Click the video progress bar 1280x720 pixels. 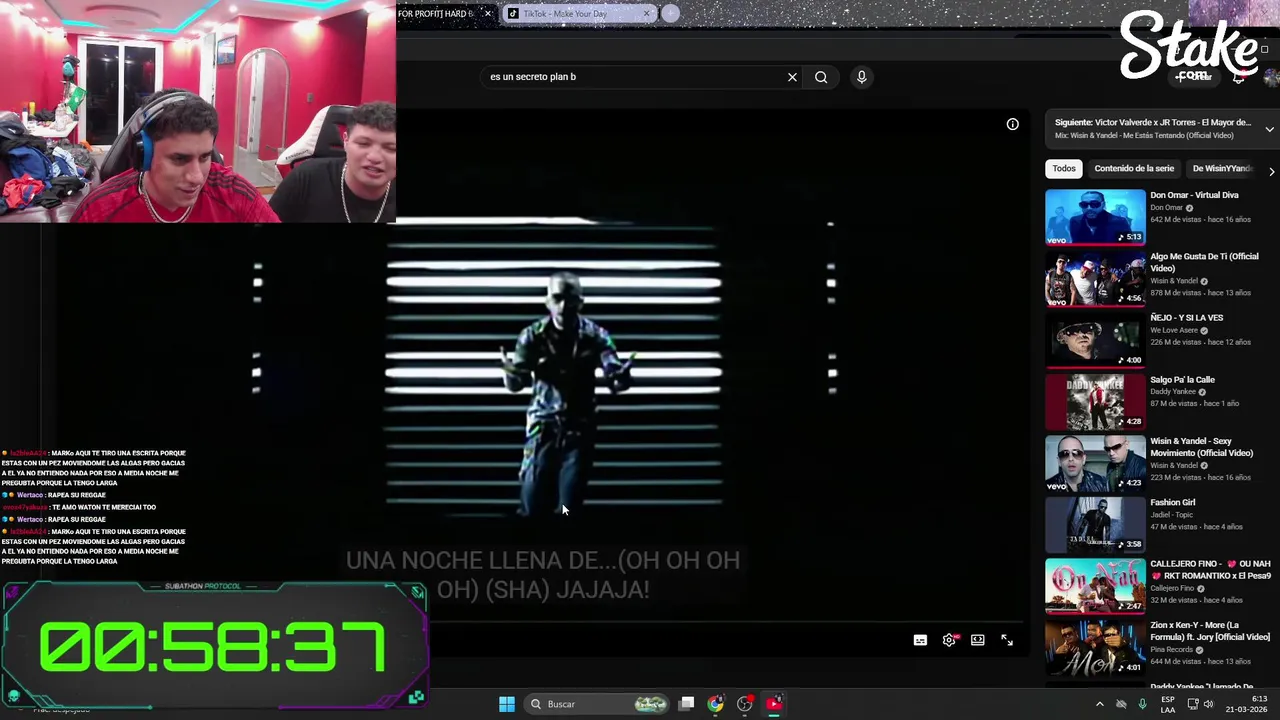[725, 622]
